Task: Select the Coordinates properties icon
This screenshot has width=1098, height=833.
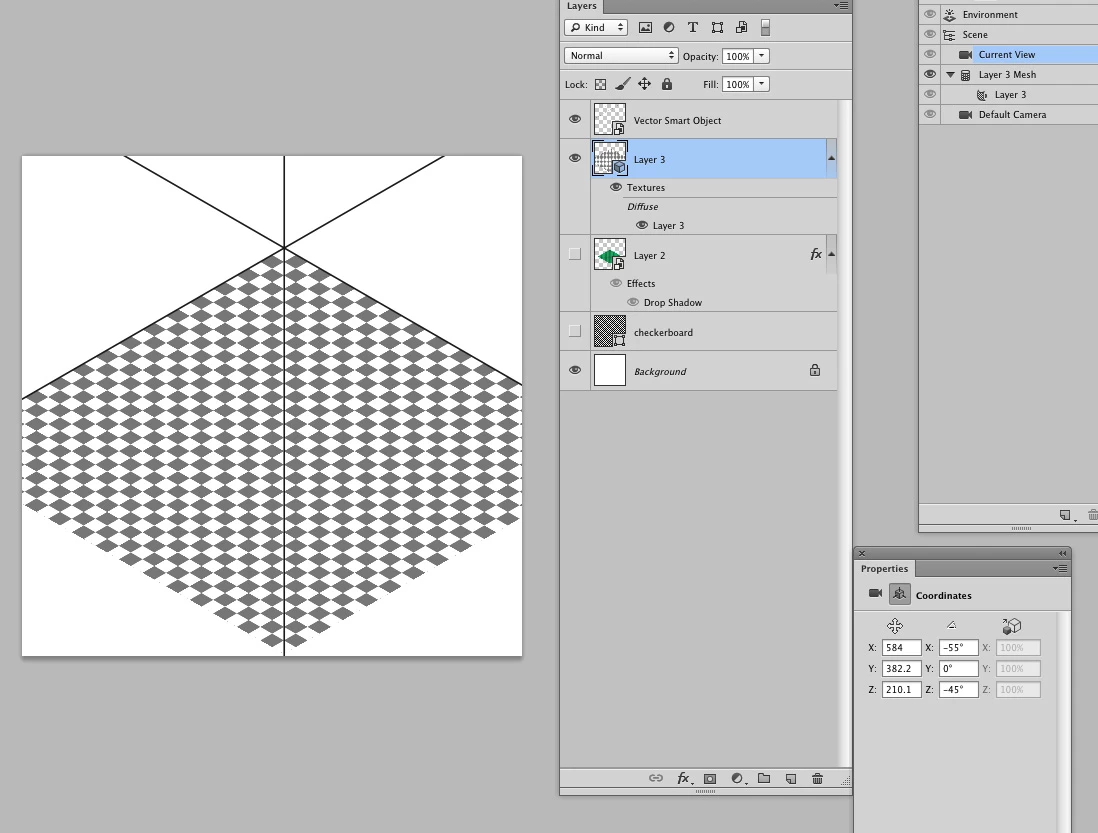Action: tap(900, 594)
